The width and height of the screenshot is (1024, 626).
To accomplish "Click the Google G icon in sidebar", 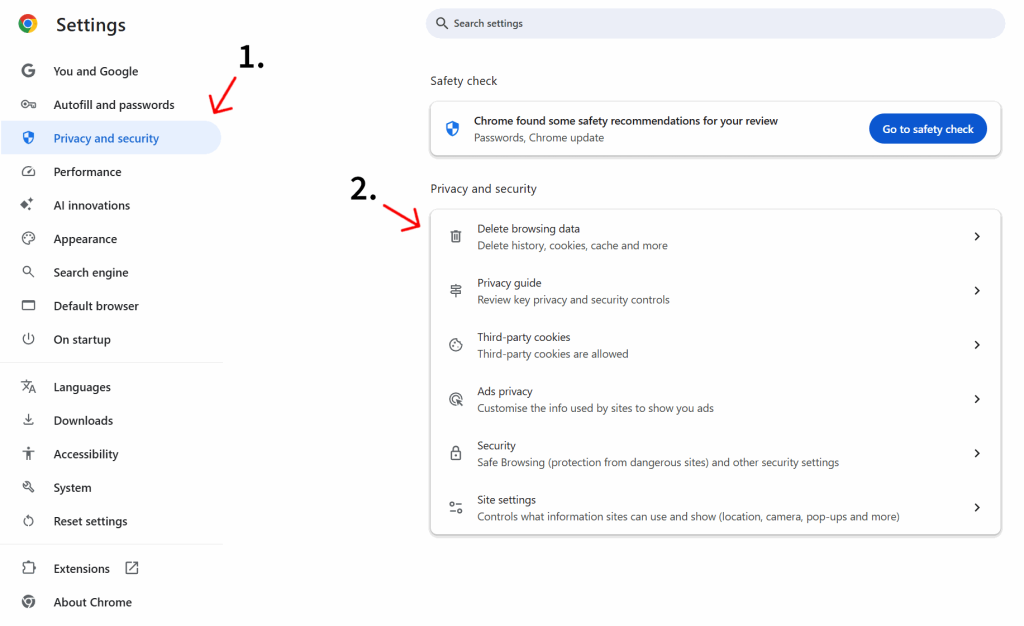I will tap(28, 70).
